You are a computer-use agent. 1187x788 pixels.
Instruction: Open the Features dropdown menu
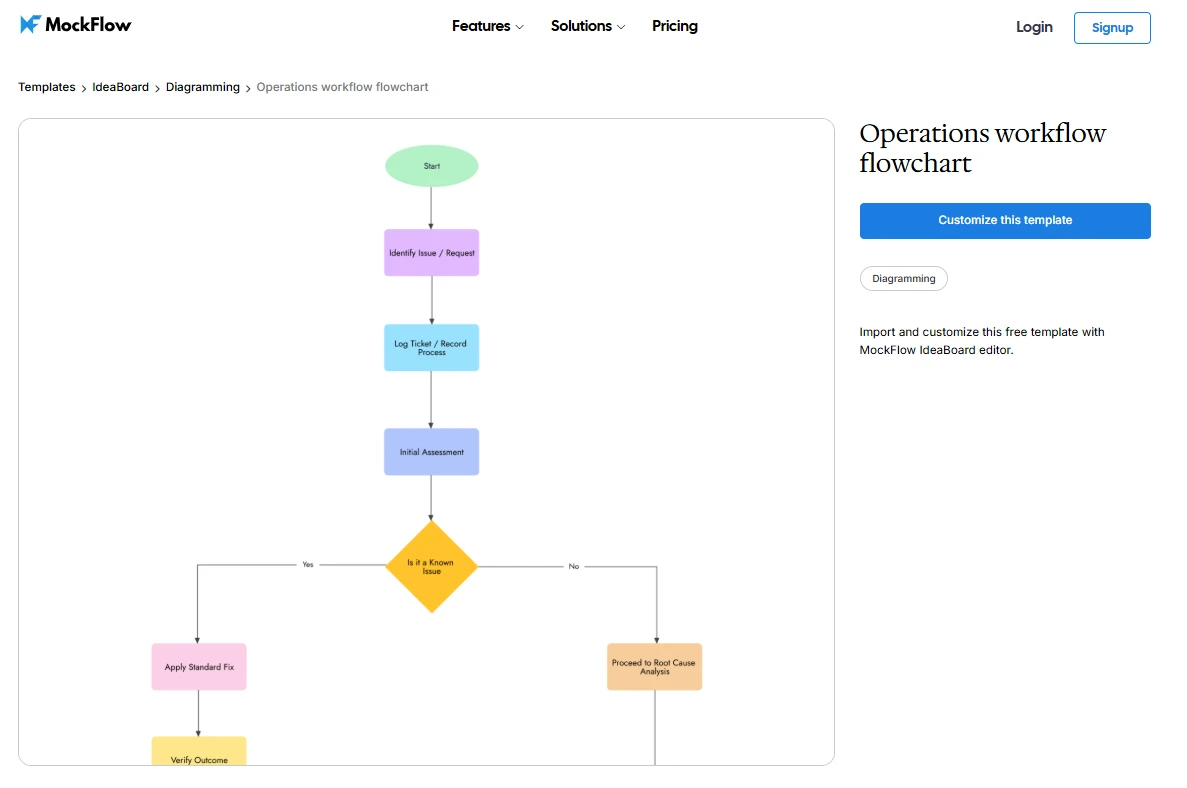[x=488, y=26]
